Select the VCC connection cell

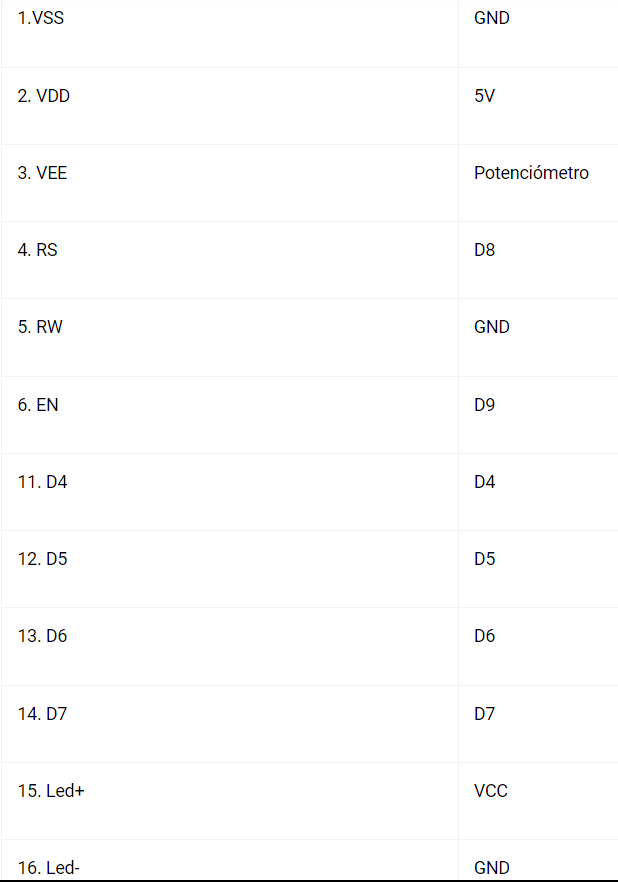point(491,791)
